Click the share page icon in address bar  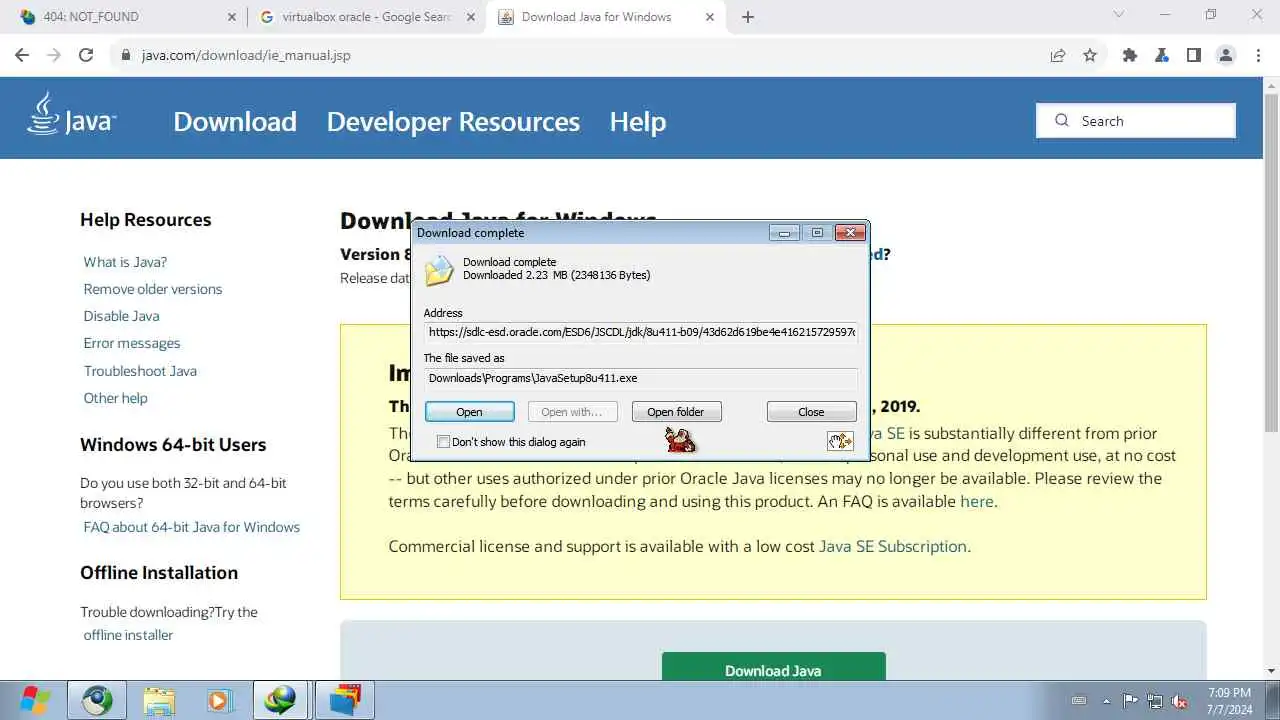tap(1058, 55)
